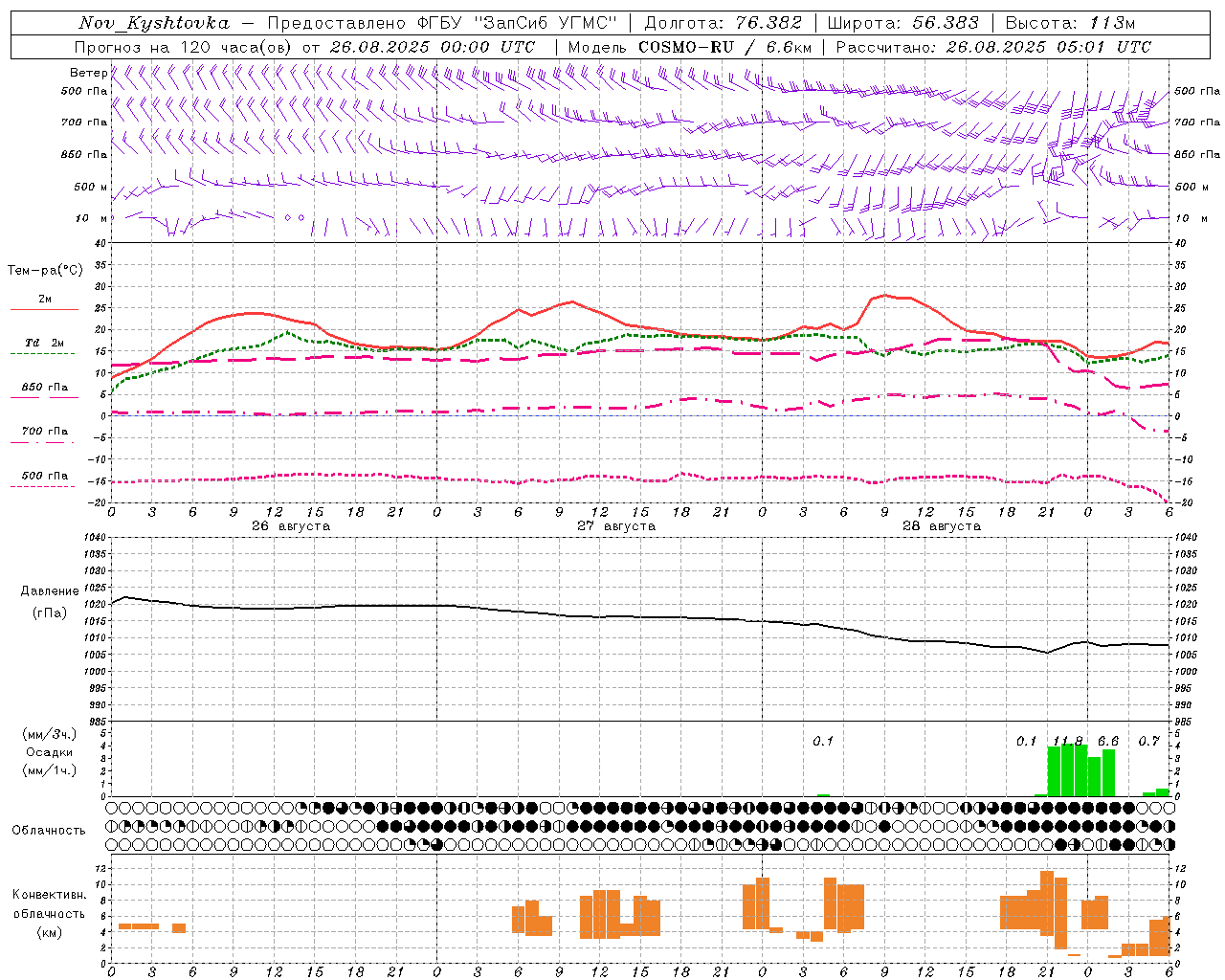Click the 'Осадки' precipitation label
The width and height of the screenshot is (1225, 980).
pos(50,752)
